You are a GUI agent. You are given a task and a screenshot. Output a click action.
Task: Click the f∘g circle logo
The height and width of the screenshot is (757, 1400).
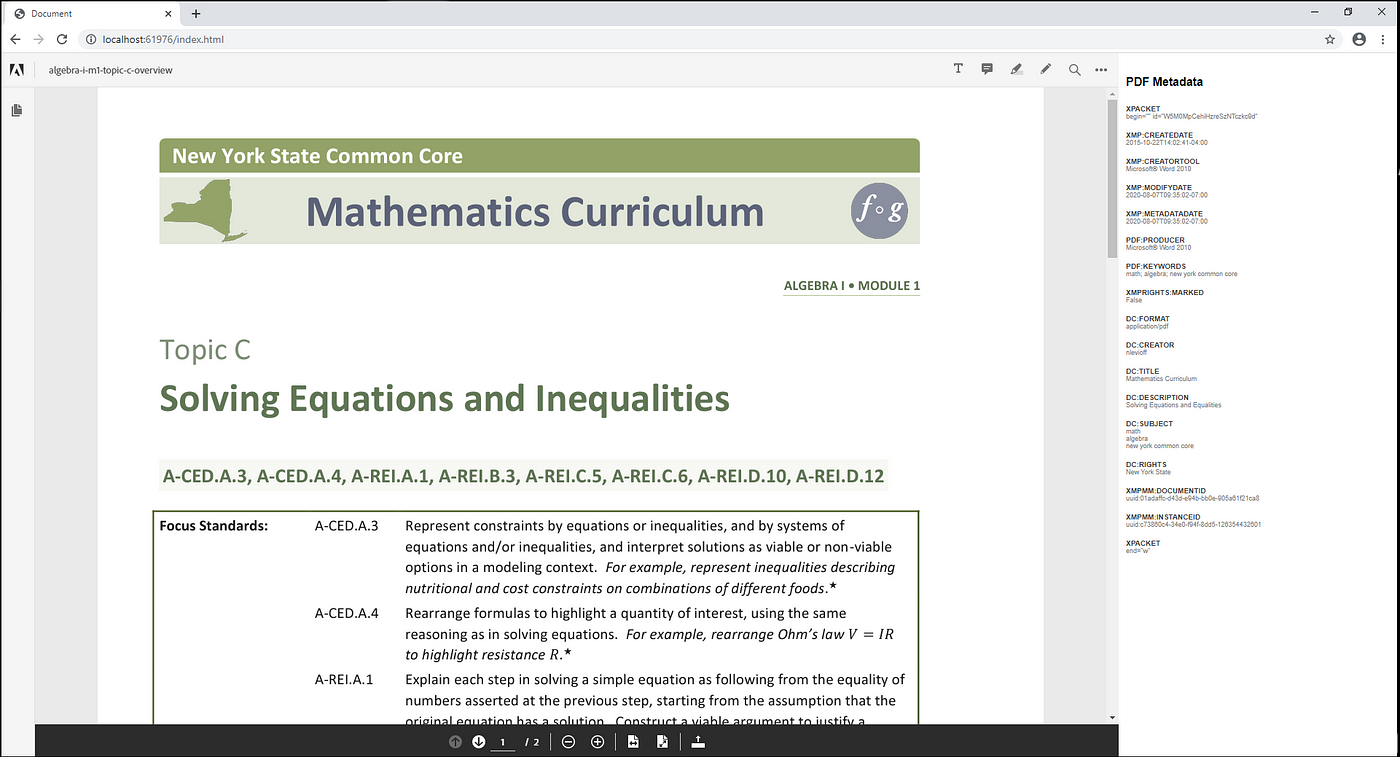[x=879, y=211]
